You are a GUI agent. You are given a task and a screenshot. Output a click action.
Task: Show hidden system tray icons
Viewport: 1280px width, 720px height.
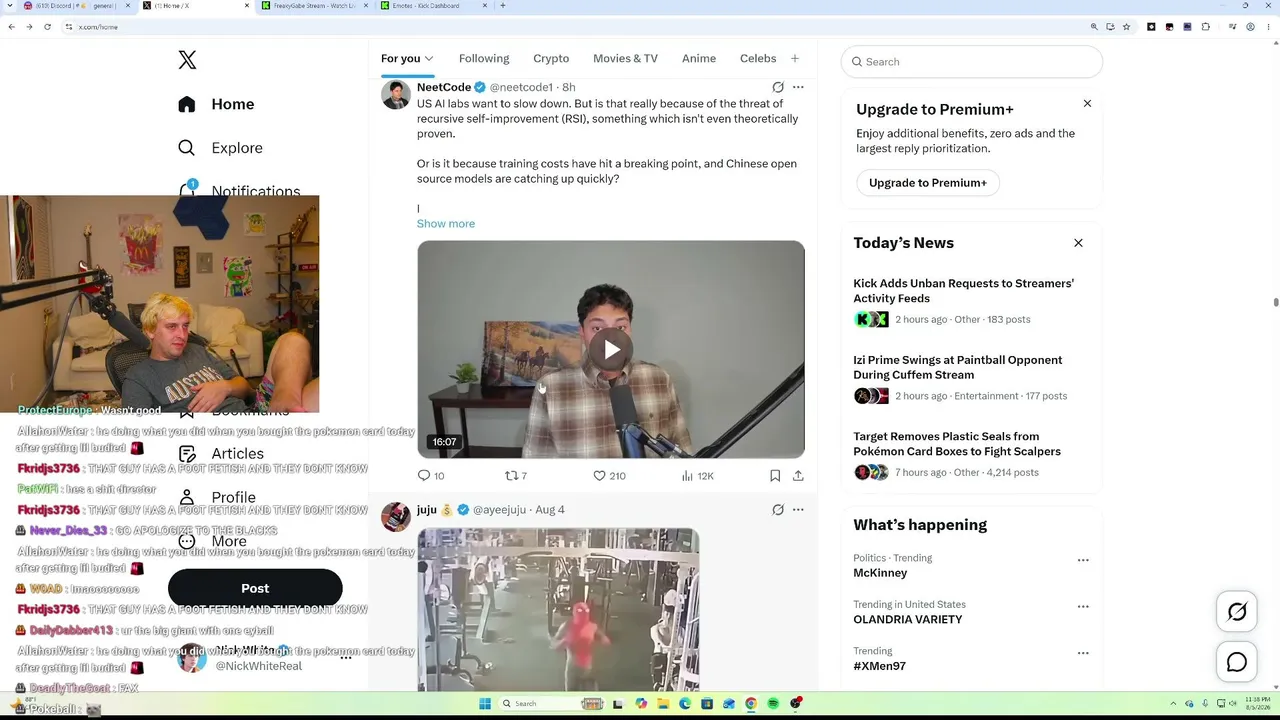pos(1175,703)
